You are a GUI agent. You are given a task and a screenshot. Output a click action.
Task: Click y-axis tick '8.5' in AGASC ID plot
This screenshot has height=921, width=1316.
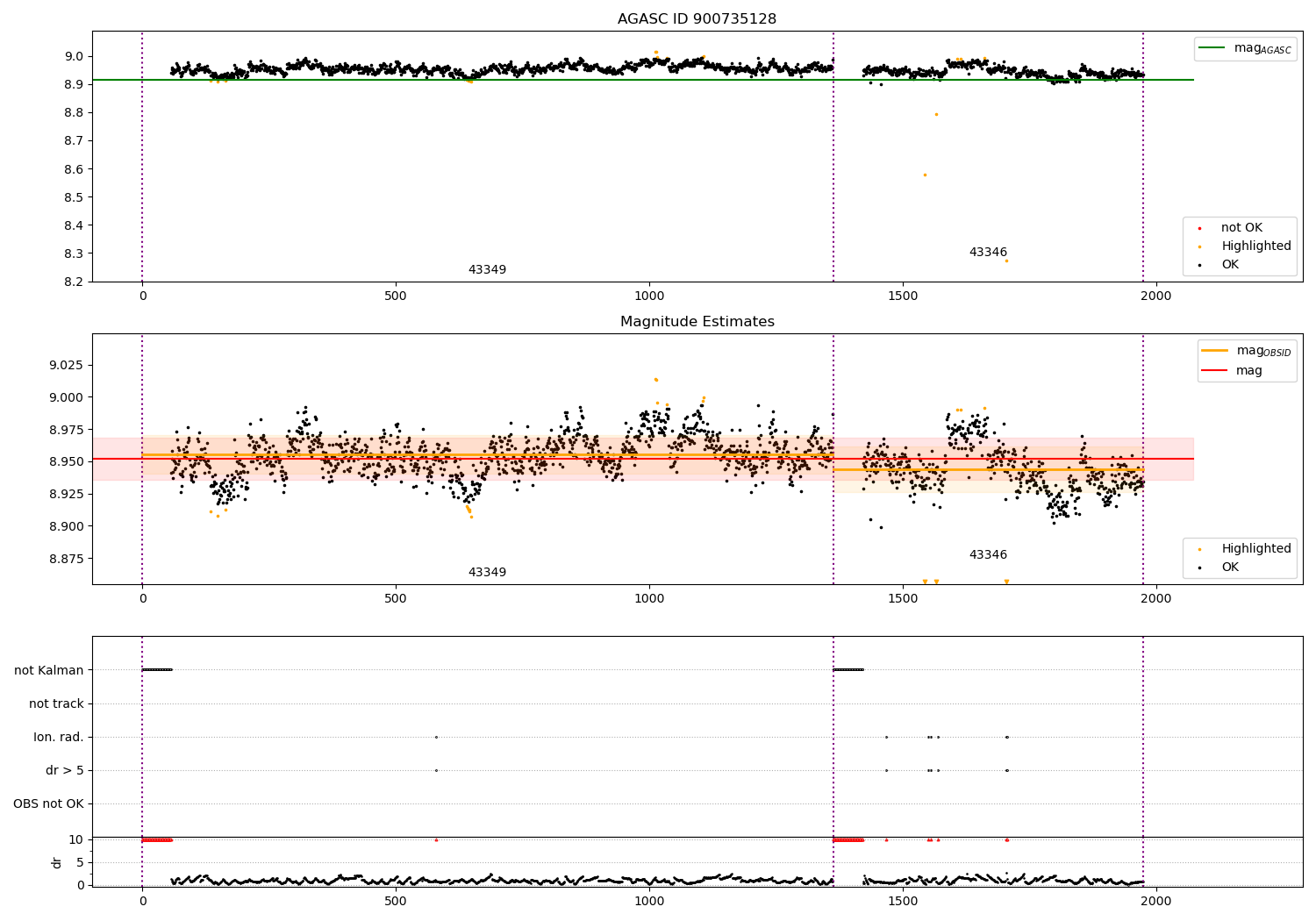coord(74,197)
